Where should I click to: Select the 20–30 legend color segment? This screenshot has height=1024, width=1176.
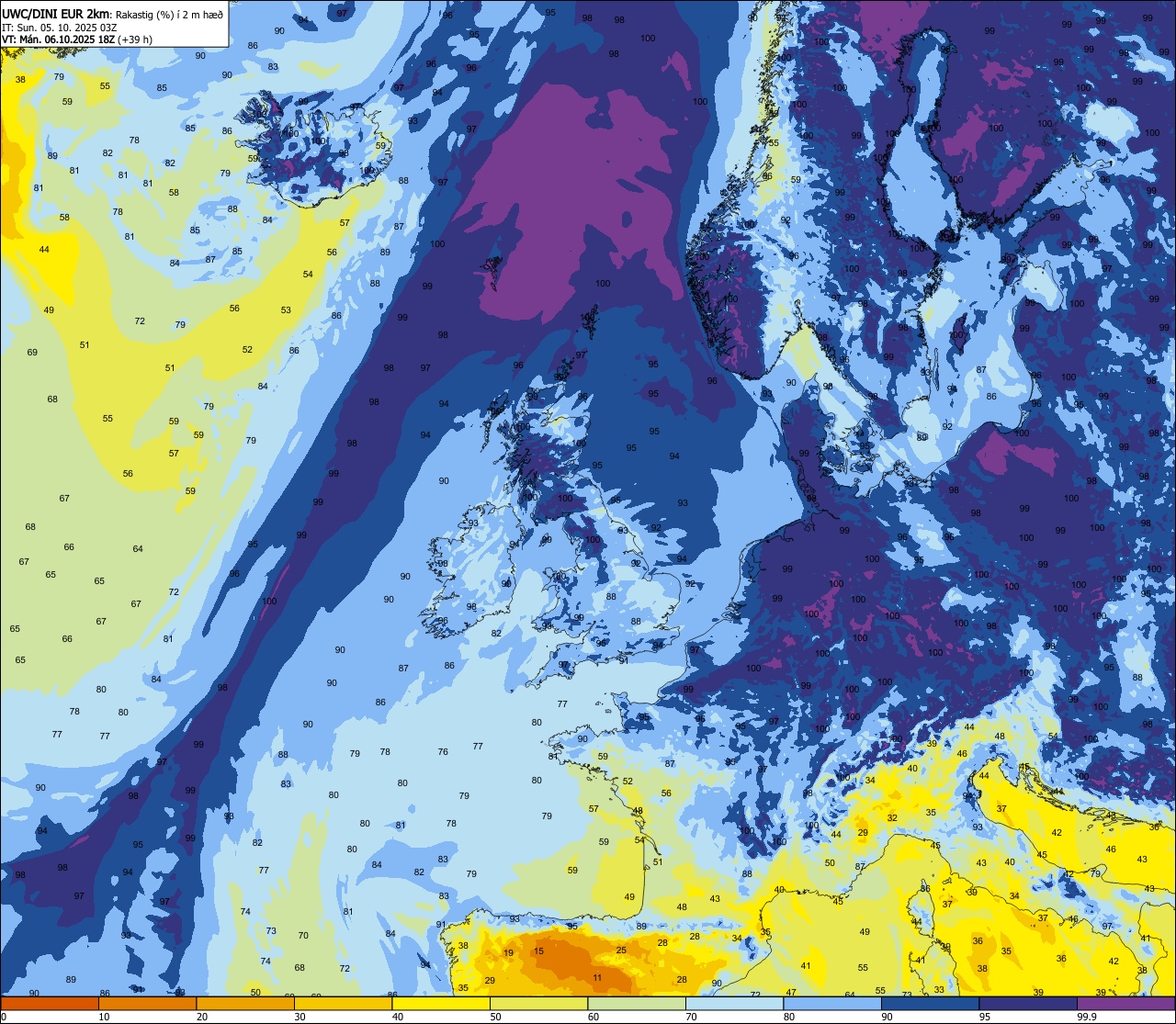coord(245,1004)
